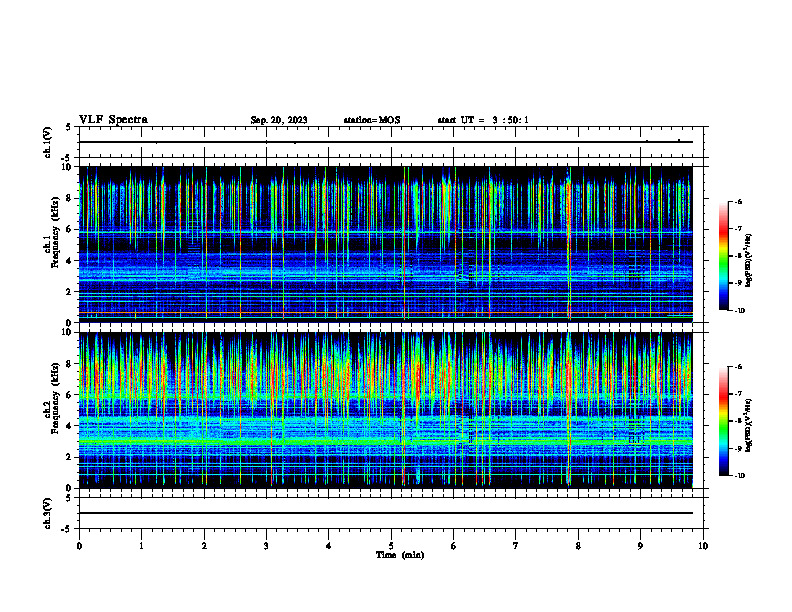Click '-8' label on ch.2 colorbar

click(x=738, y=421)
